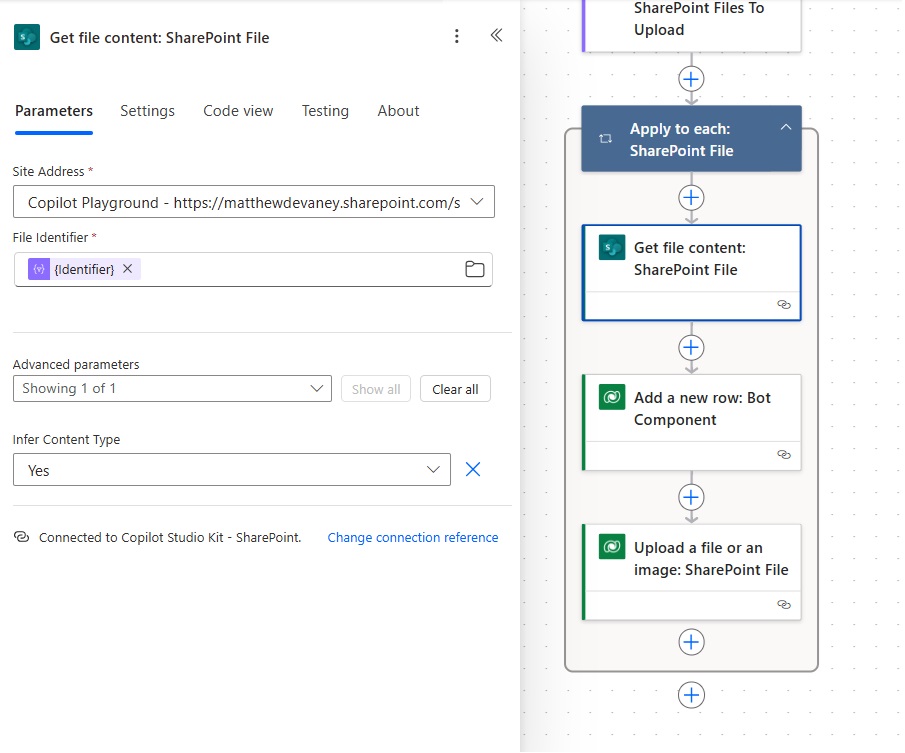
Task: Click the Clear all button
Action: [455, 389]
